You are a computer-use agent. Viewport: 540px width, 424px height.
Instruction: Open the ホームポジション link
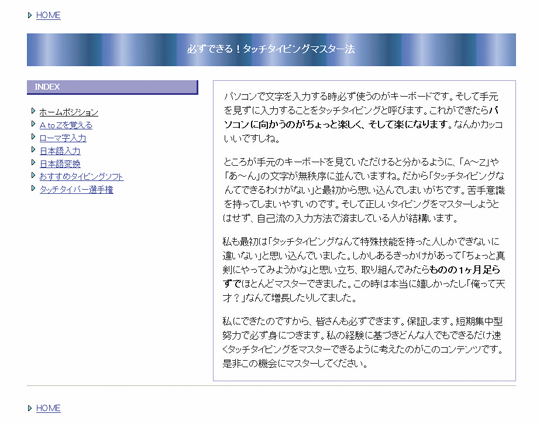[69, 112]
